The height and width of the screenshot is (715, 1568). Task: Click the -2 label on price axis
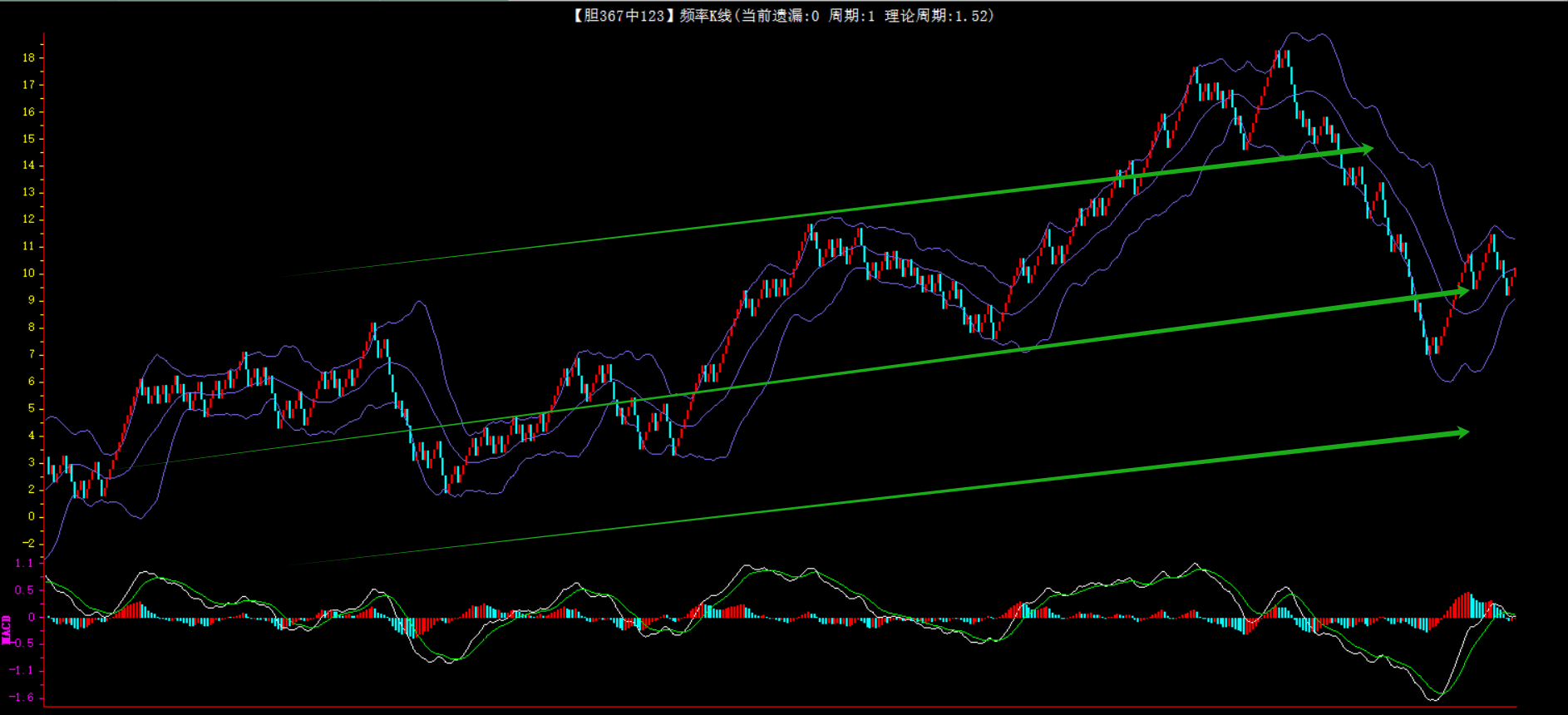tap(29, 543)
